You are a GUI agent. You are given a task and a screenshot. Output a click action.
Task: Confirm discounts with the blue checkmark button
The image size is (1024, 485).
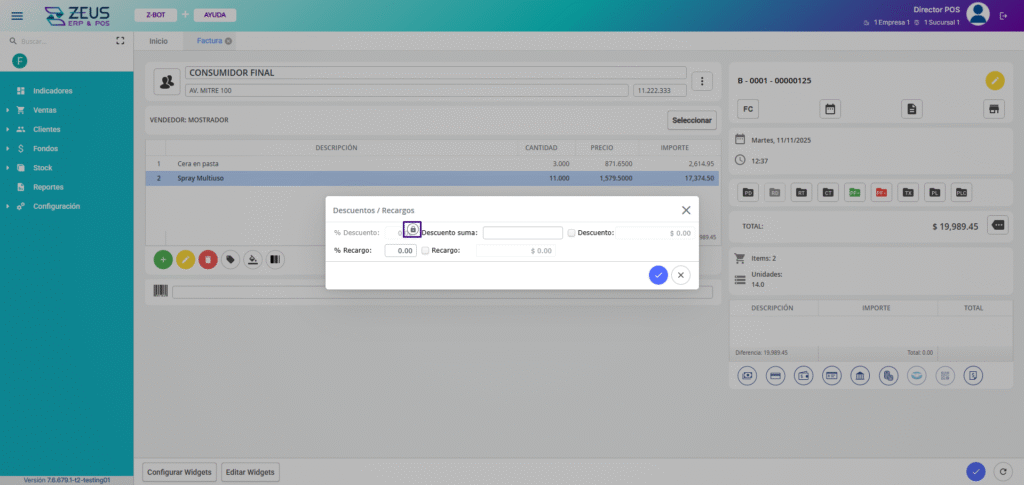(657, 275)
